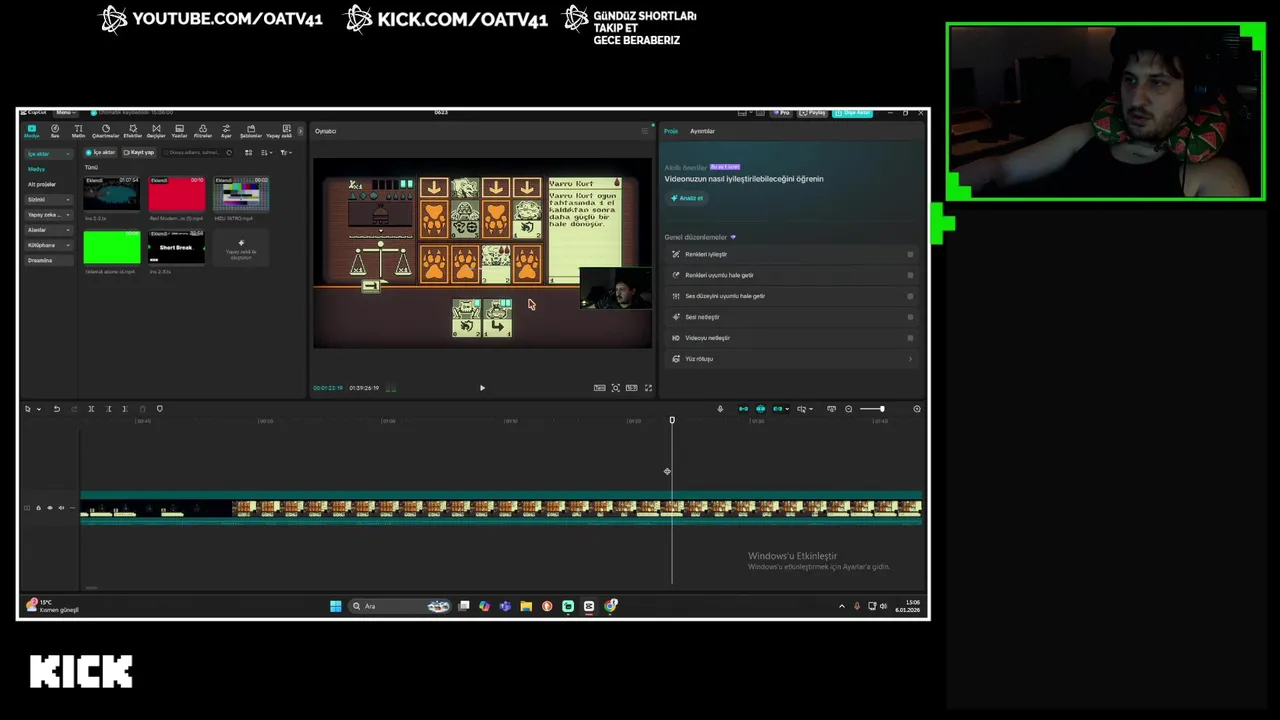Adjust the timeline zoom slider
Viewport: 1280px width, 720px height.
(872, 409)
